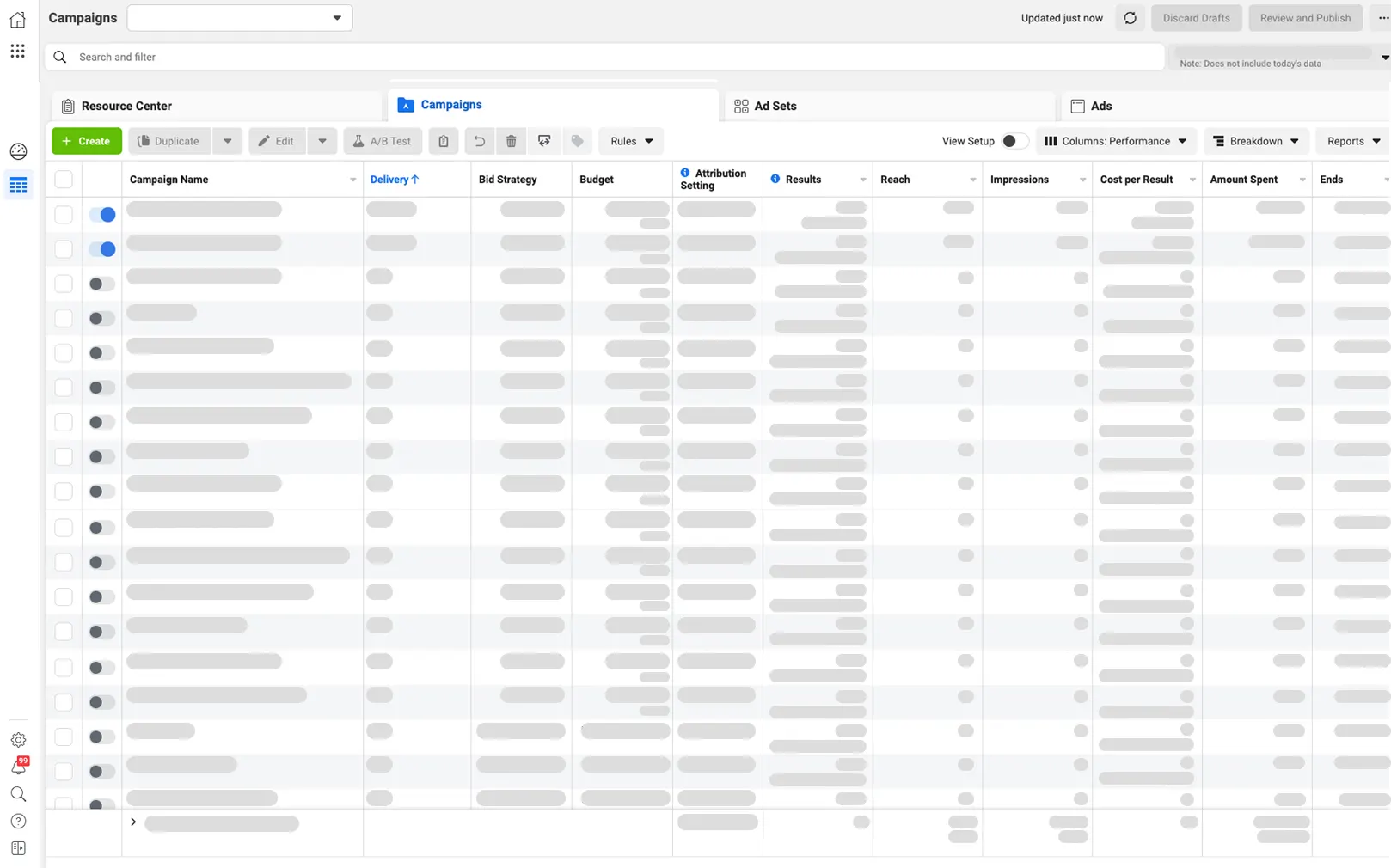Open the Campaigns account dropdown
This screenshot has height=868, width=1391.
pos(240,18)
